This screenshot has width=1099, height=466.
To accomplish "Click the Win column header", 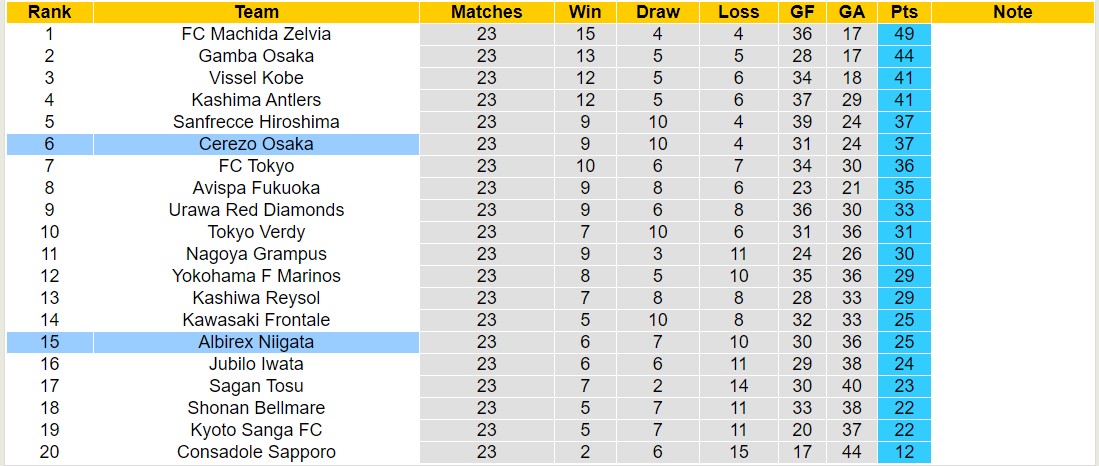I will point(585,12).
